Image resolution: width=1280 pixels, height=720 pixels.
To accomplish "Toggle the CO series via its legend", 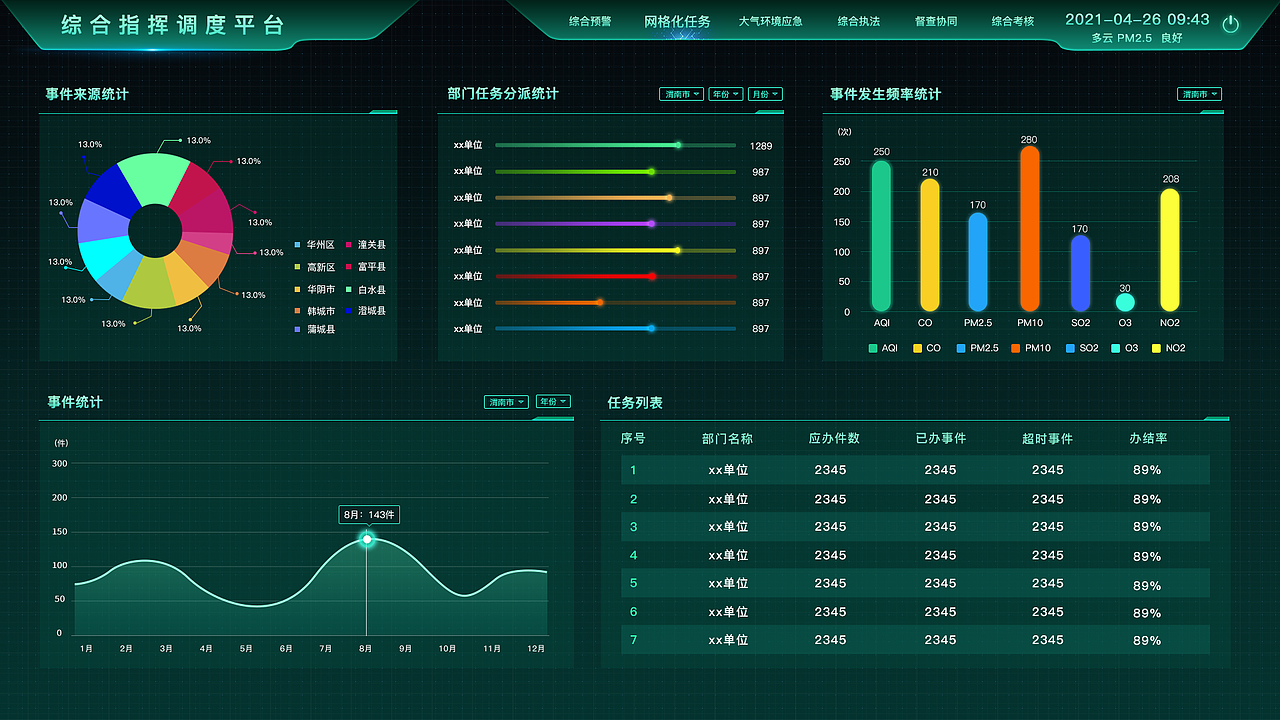I will click(x=917, y=347).
